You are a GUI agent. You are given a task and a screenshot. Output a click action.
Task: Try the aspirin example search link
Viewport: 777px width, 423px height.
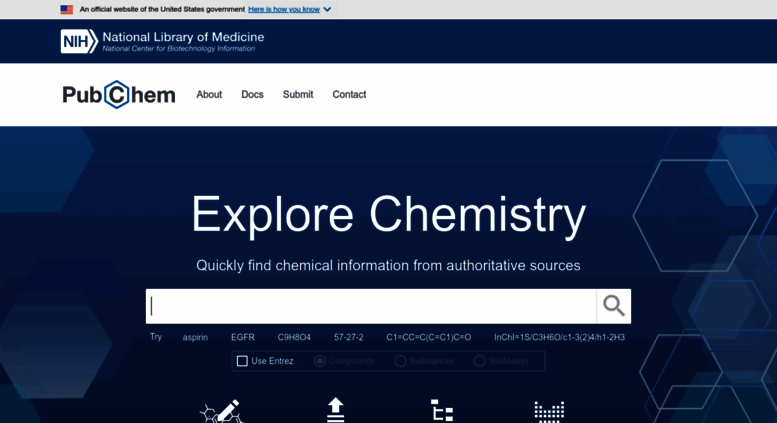point(195,338)
